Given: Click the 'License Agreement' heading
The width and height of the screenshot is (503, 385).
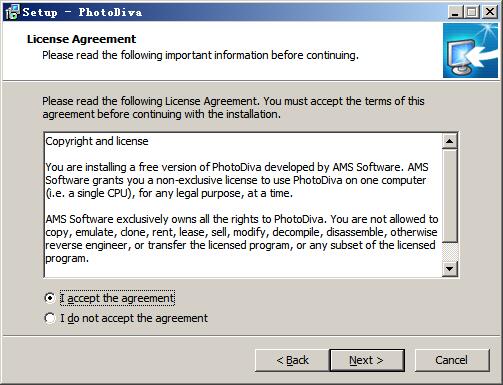Looking at the screenshot, I should [x=81, y=39].
